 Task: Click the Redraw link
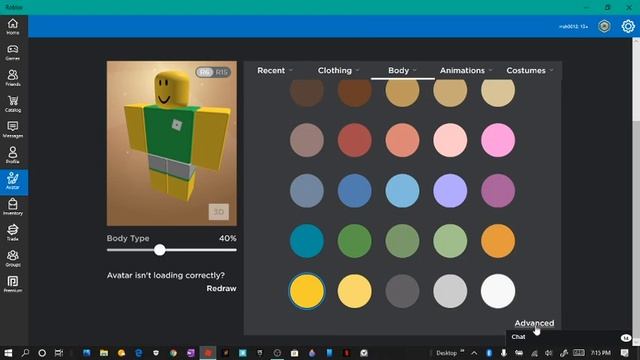221,288
